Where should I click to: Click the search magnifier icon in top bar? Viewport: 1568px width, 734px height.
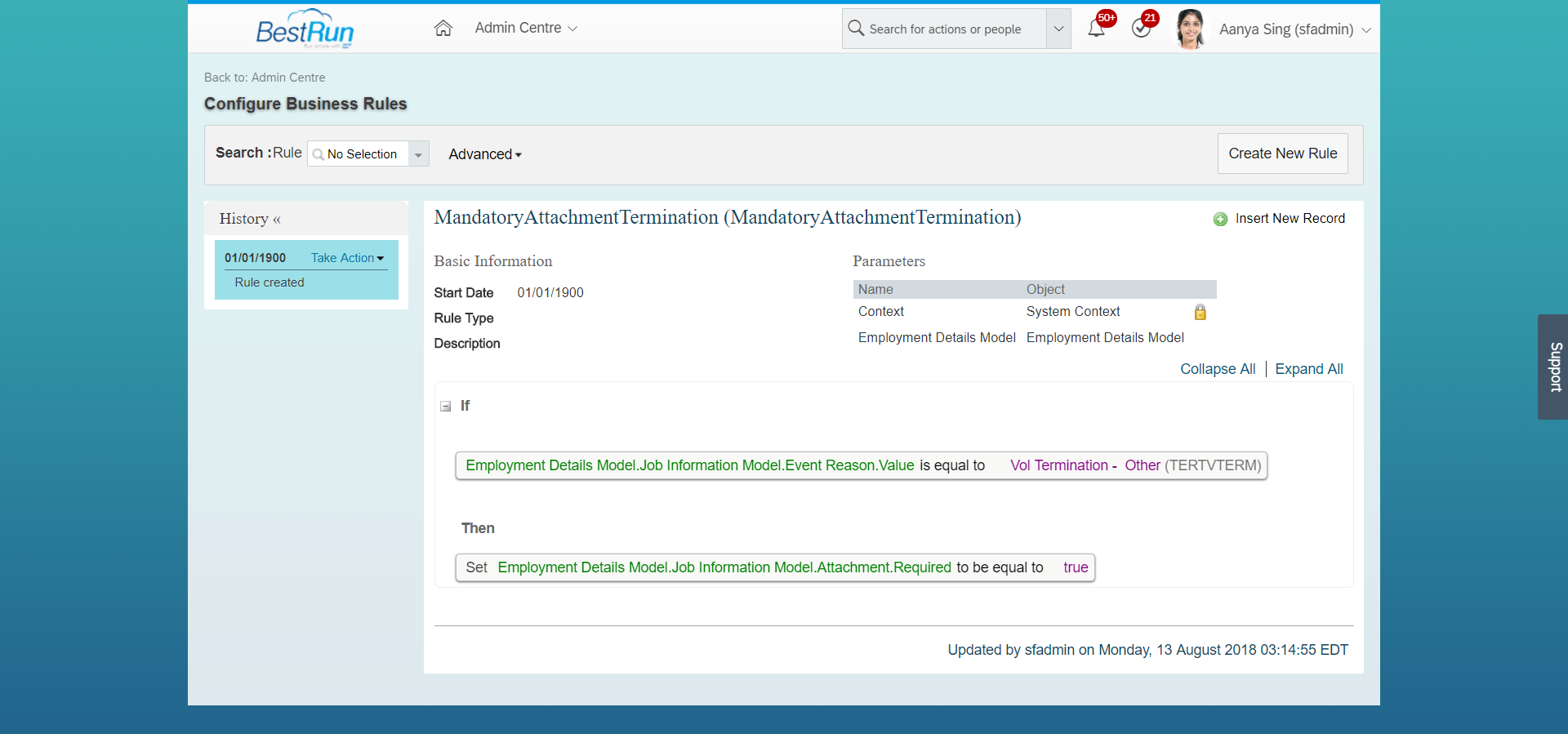coord(856,29)
